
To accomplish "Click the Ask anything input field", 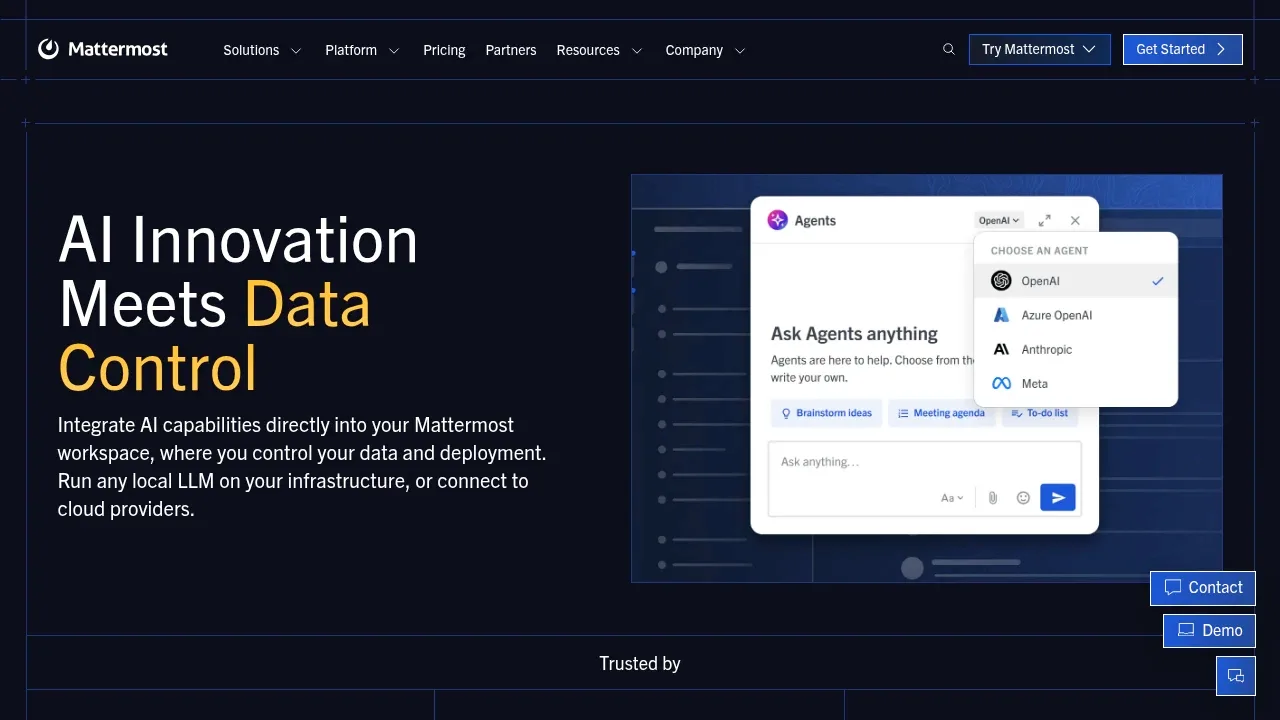I will 924,479.
